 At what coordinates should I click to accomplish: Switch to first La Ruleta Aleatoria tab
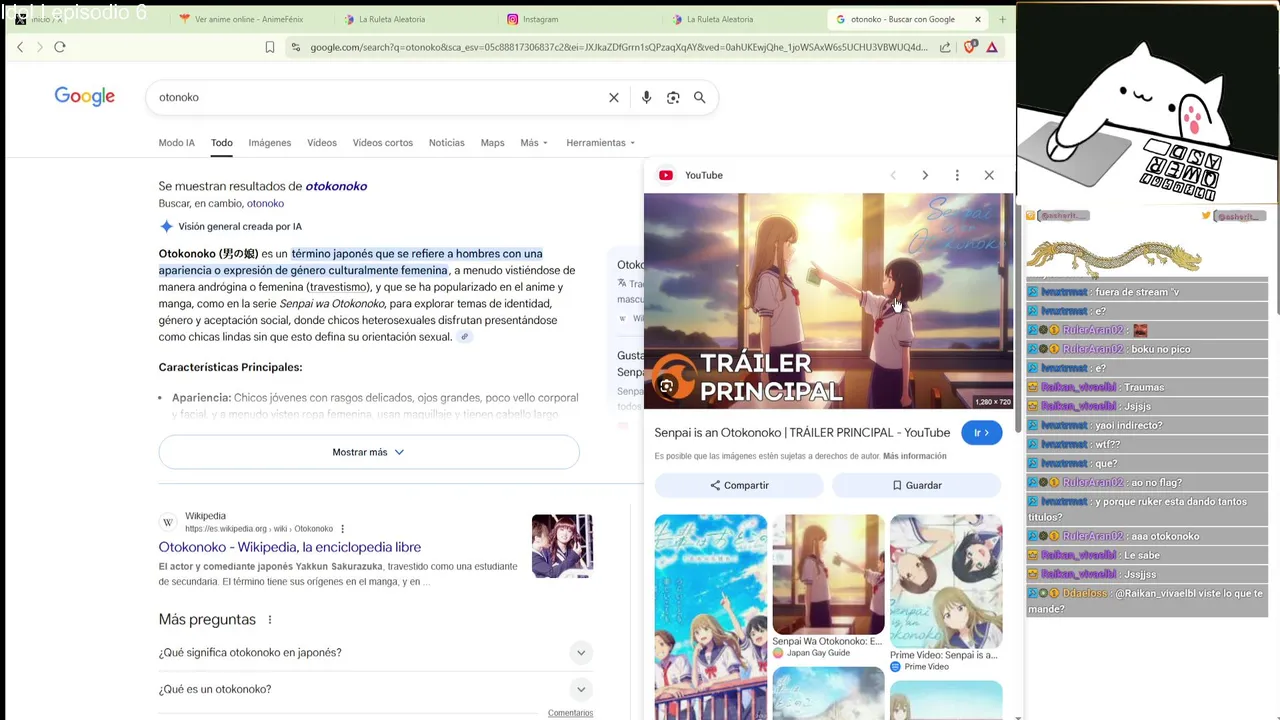392,19
